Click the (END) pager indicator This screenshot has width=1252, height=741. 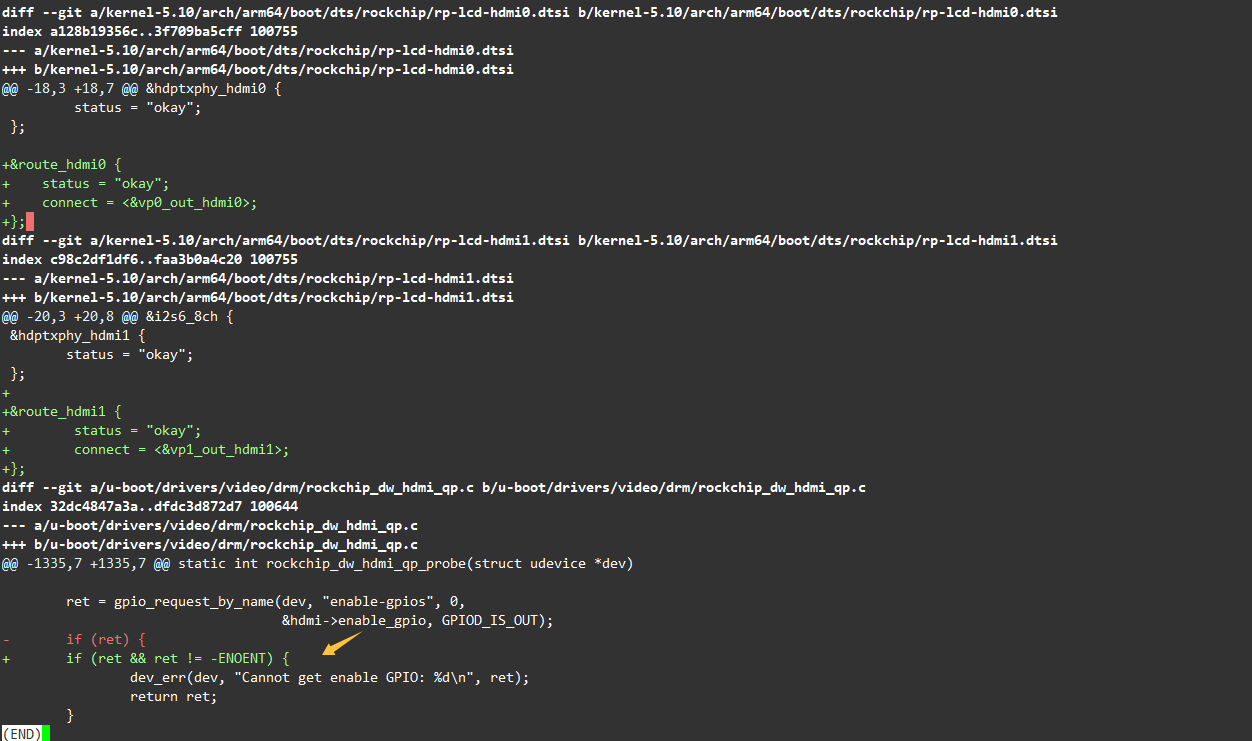tap(21, 734)
